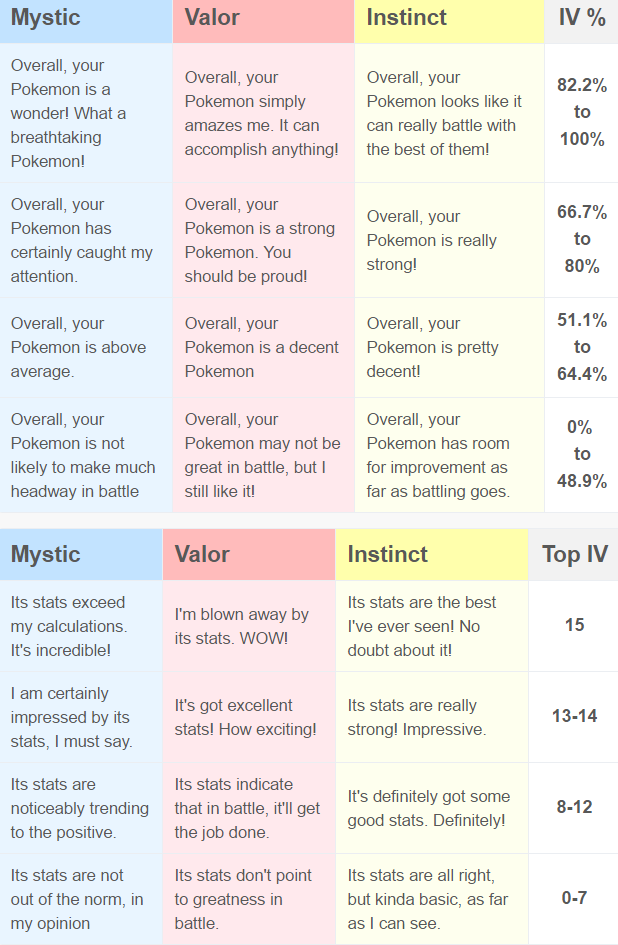Click 'I'm blown away by its stats' cell
Screen dimensions: 618x945
[x=248, y=626]
